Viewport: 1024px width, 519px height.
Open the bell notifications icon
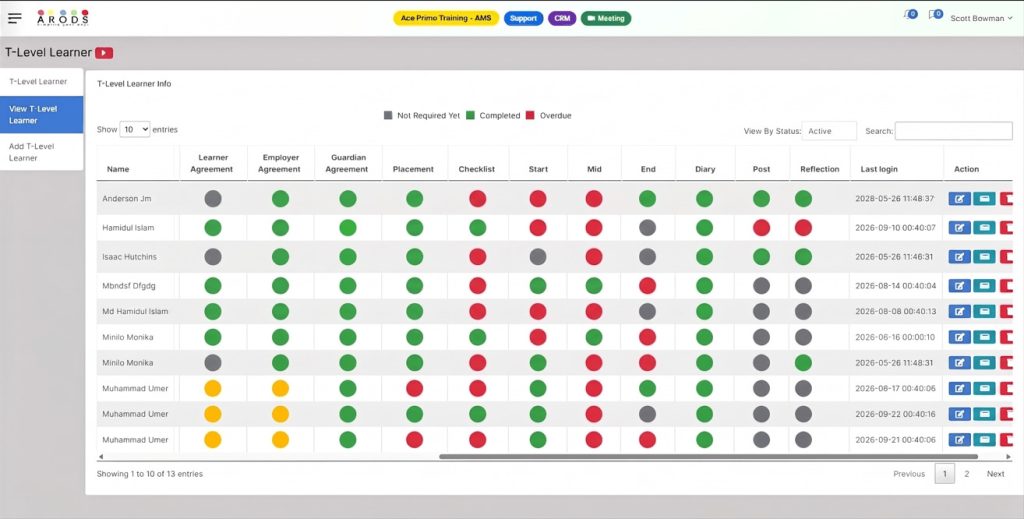coord(910,15)
